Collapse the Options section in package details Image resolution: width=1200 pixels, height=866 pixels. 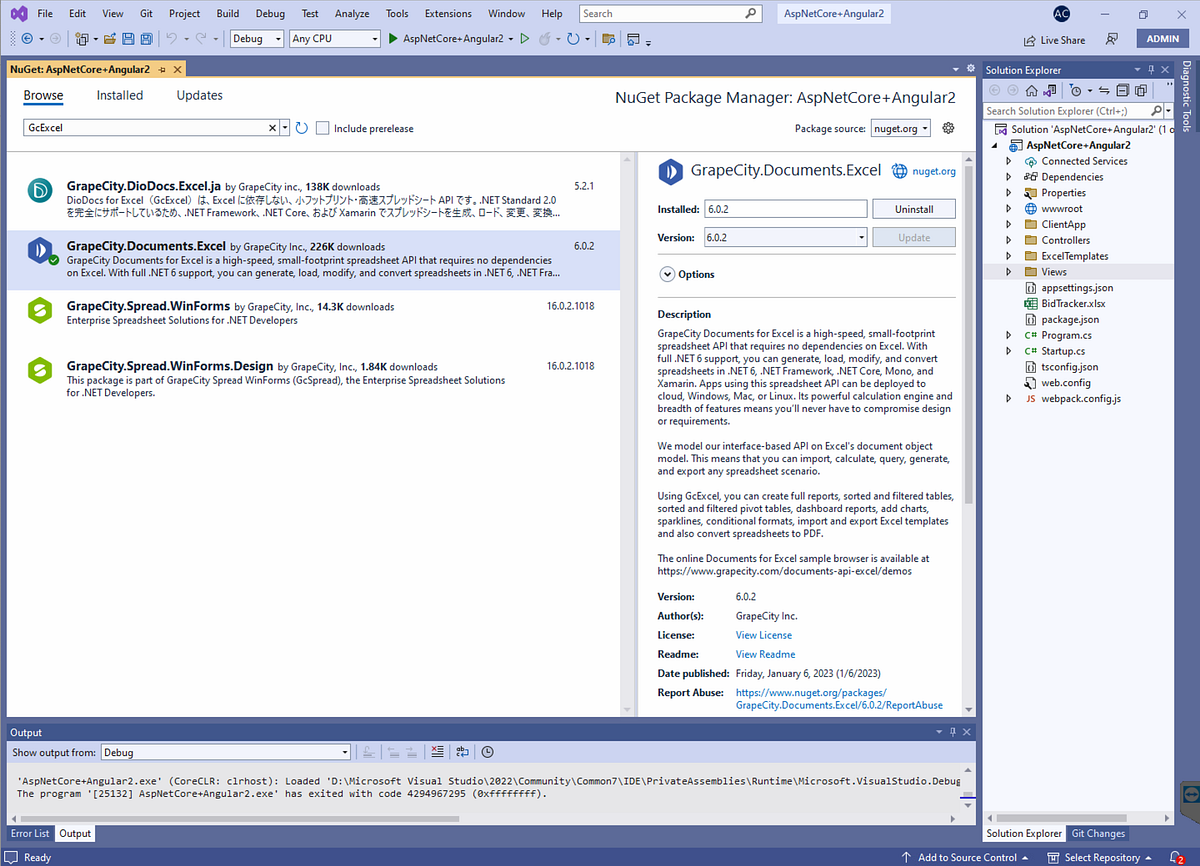tap(666, 274)
